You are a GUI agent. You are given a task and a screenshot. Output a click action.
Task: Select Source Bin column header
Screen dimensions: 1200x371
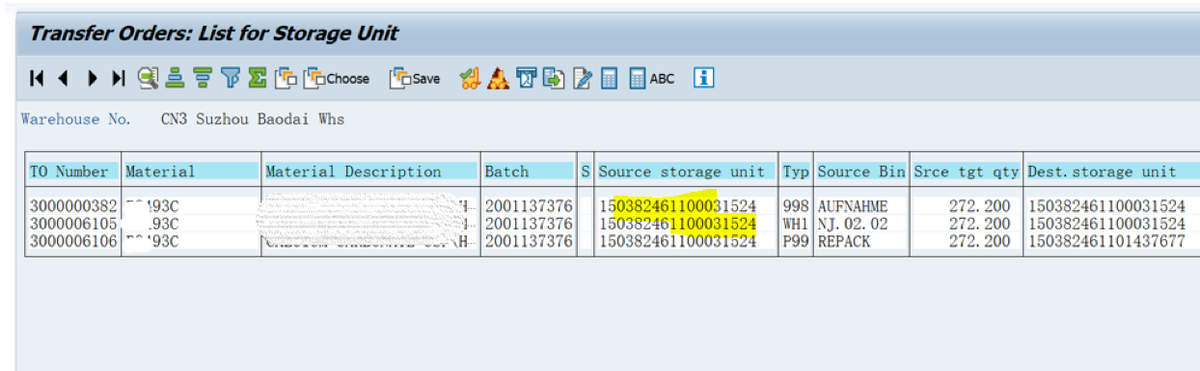coord(861,171)
